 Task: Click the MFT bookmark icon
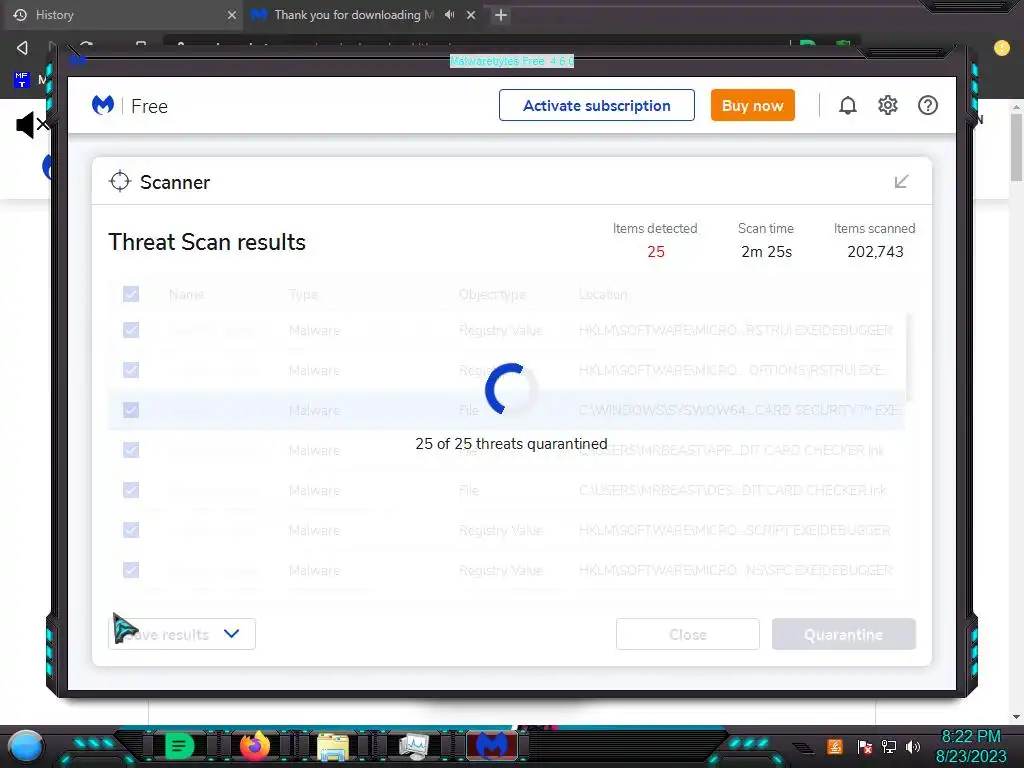(22, 80)
